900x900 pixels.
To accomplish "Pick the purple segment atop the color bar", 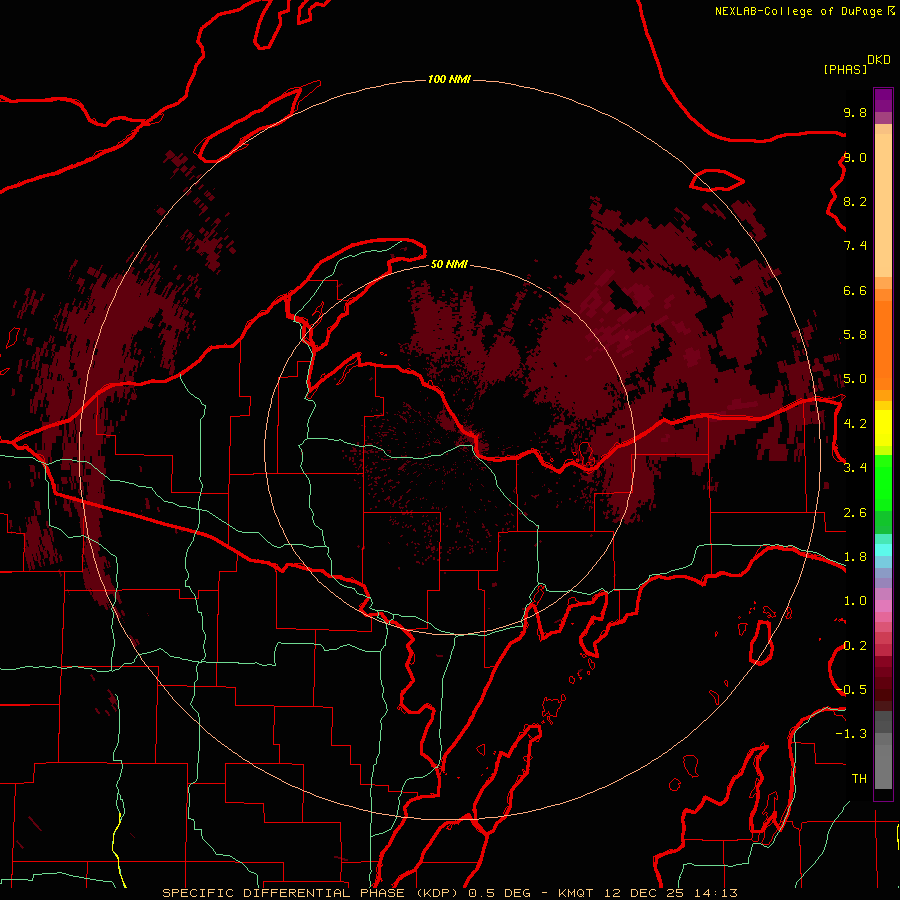I will pos(883,101).
